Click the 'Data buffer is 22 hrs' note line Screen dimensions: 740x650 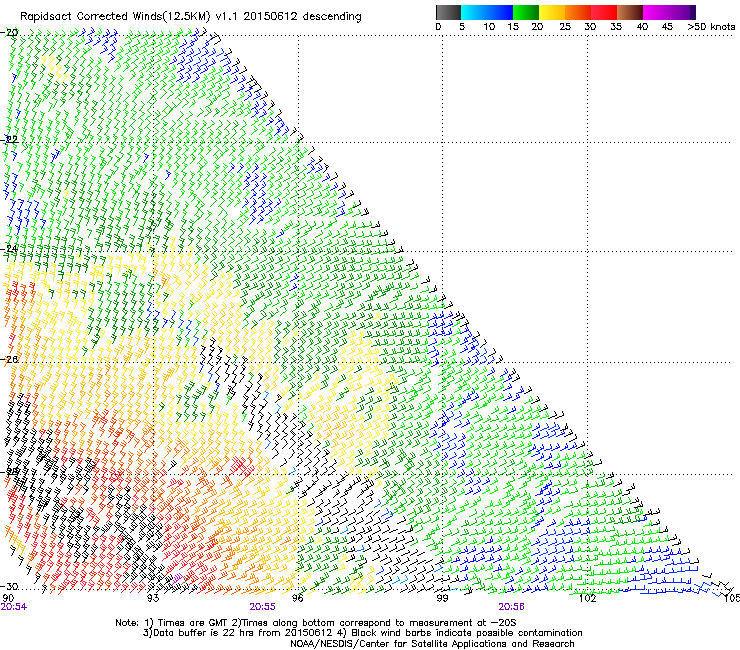click(362, 633)
